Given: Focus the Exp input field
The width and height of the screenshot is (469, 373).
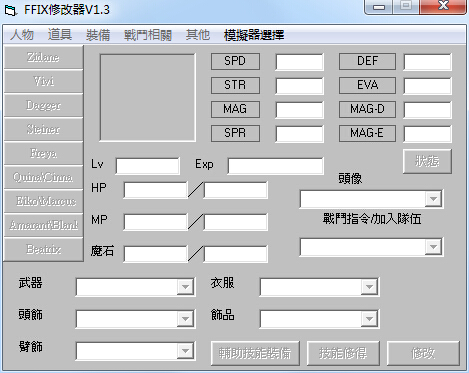Looking at the screenshot, I should [275, 166].
